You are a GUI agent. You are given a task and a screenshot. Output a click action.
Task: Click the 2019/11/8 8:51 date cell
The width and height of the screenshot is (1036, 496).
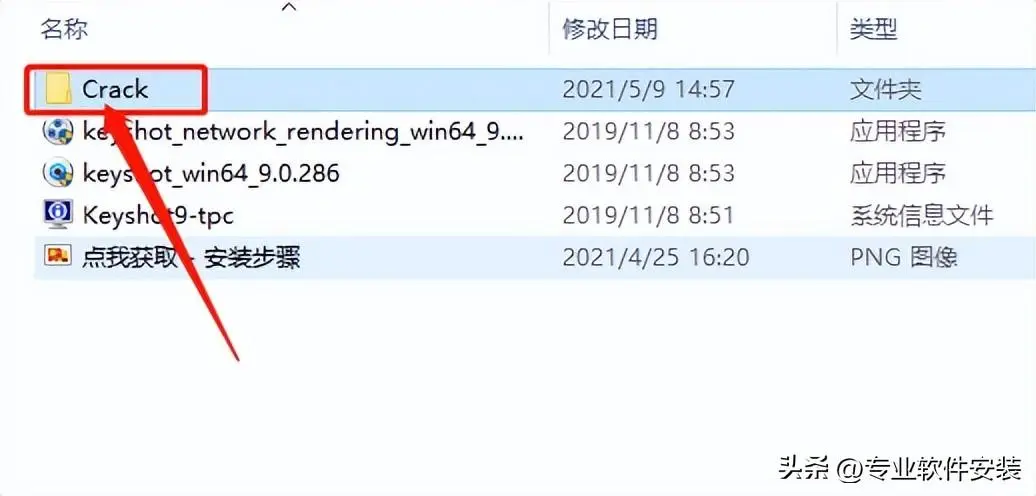[648, 215]
